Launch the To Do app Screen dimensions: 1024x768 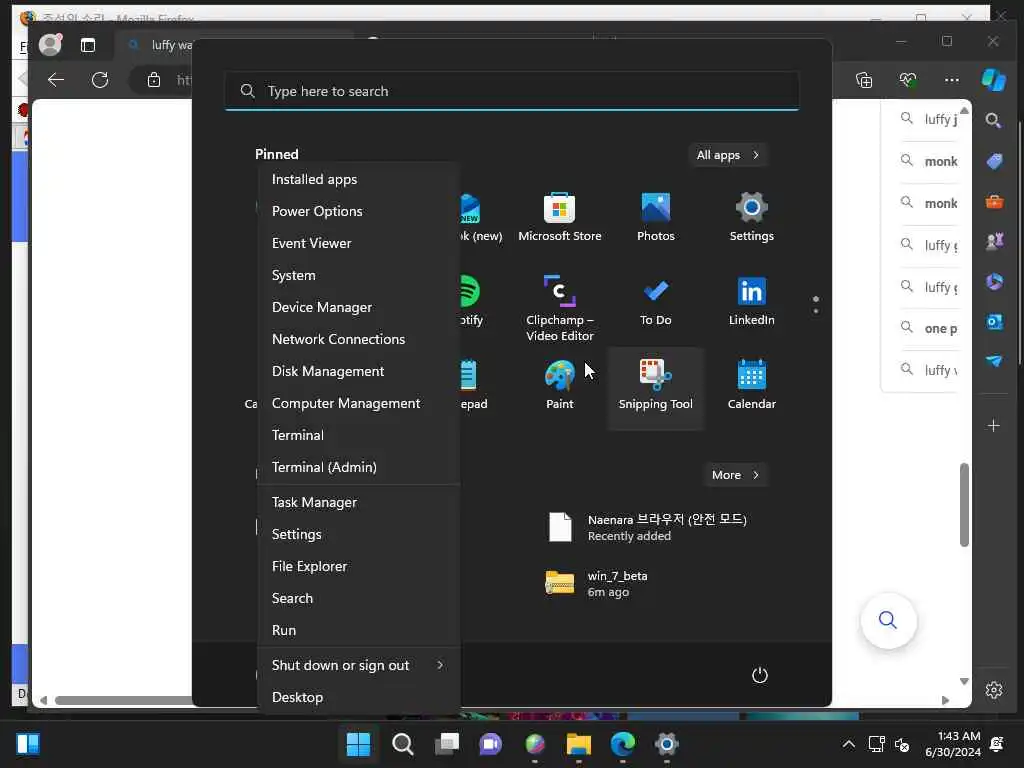pos(656,302)
